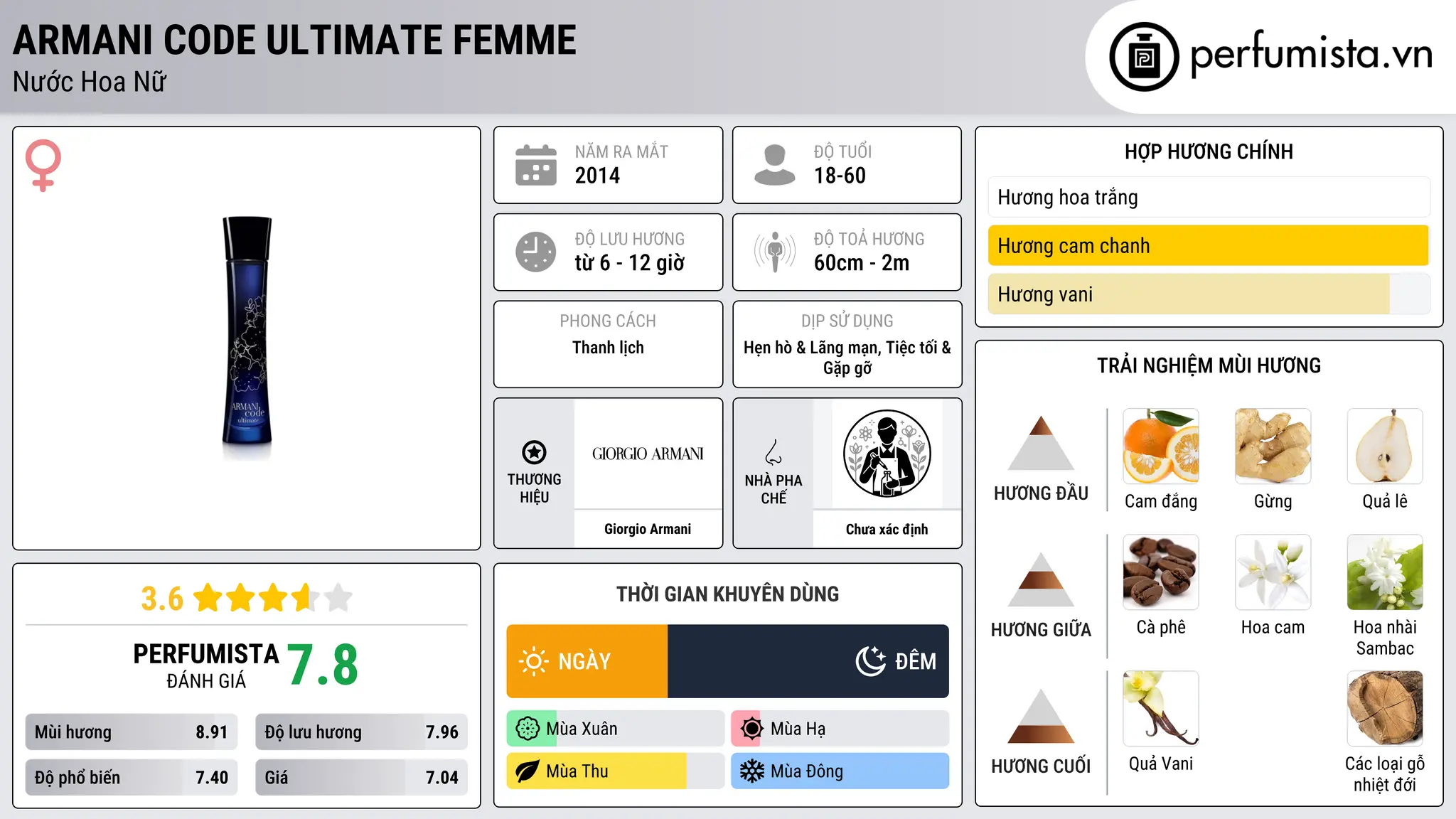The image size is (1456, 819).
Task: Click the clock icon beside Độ lưu hương
Action: click(536, 252)
